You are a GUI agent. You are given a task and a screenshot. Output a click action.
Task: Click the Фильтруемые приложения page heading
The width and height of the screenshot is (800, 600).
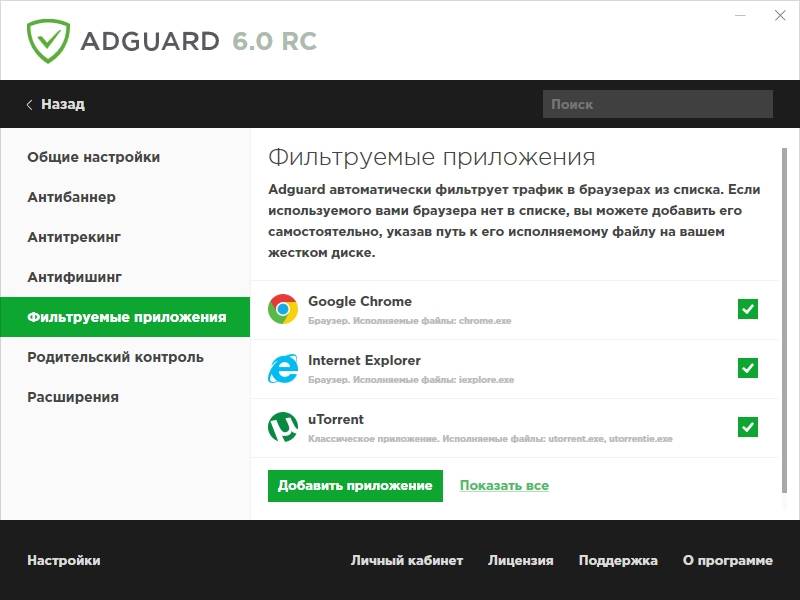point(432,158)
